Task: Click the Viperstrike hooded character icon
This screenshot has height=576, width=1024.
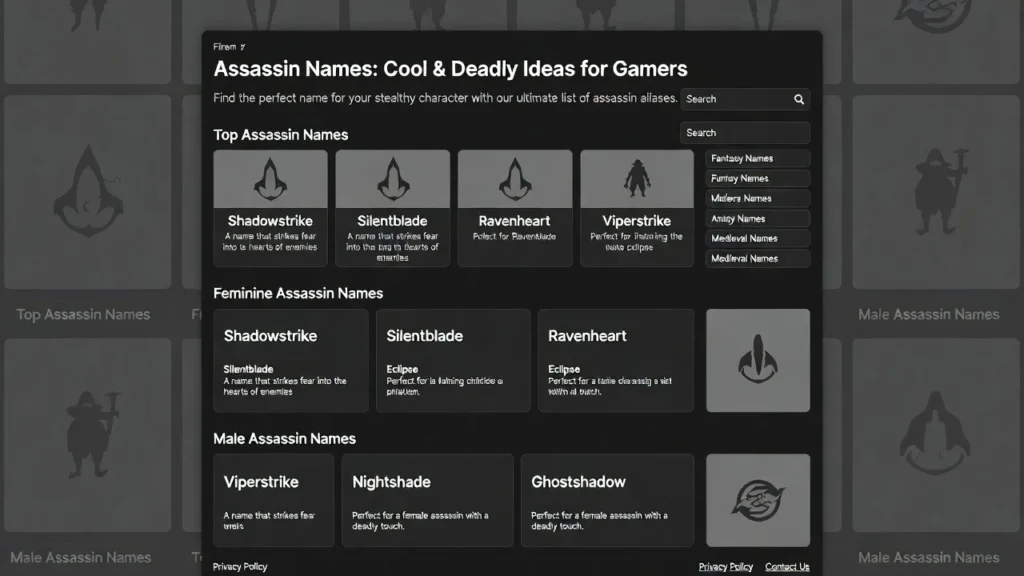Action: tap(636, 177)
